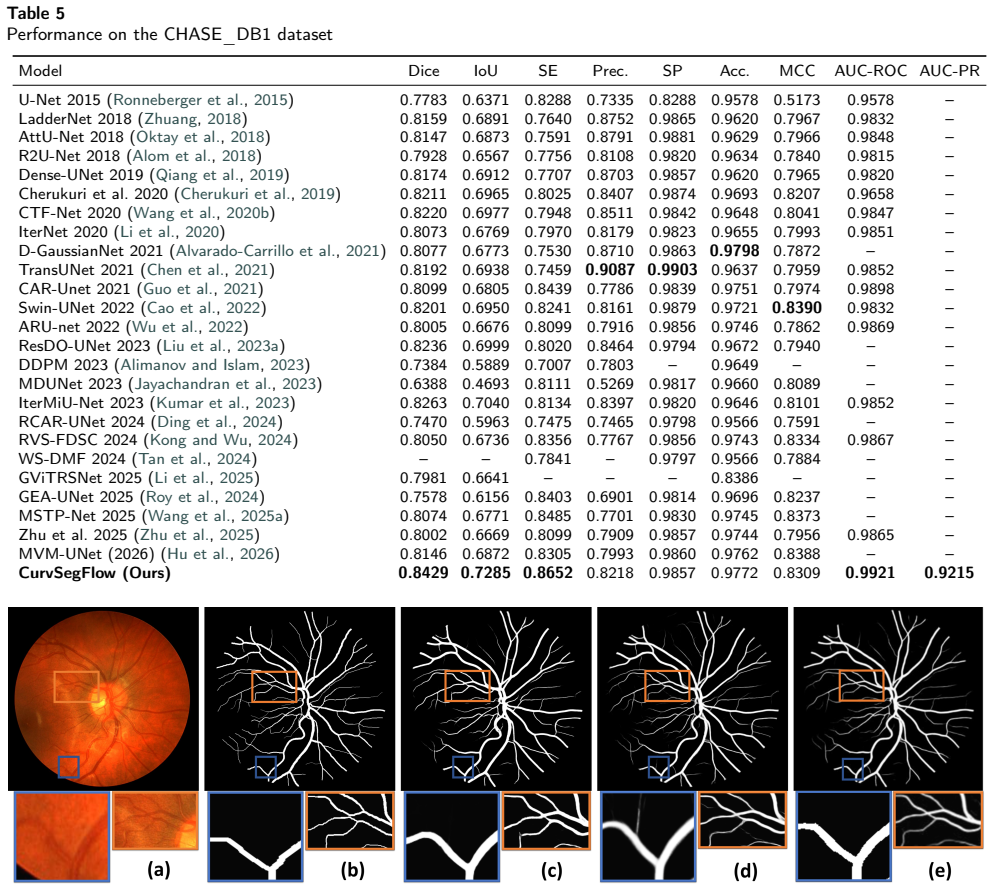This screenshot has width=993, height=889.
Task: Open the Ronneberger et al., 2015 citation
Action: pos(201,100)
